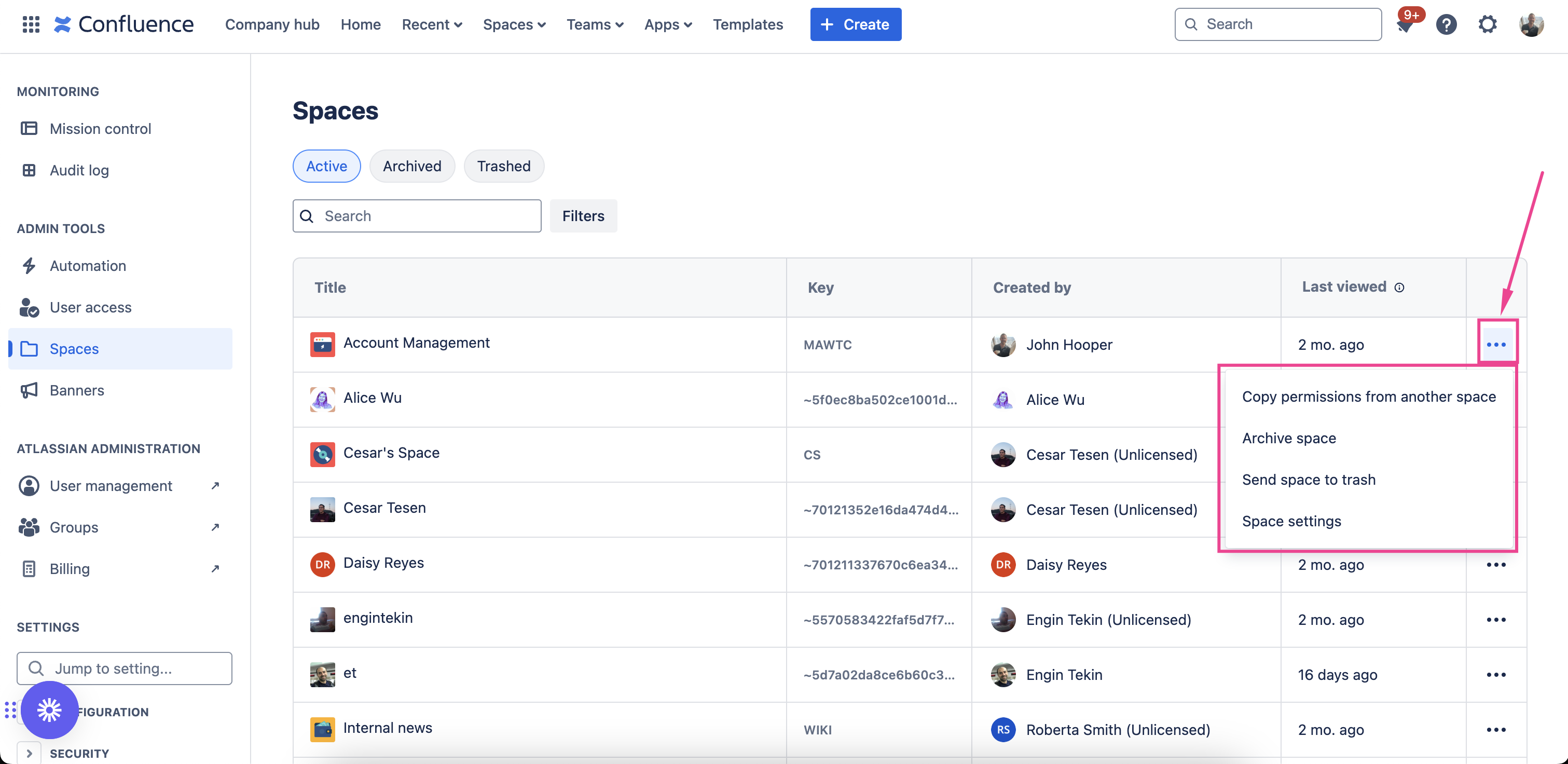
Task: Open the help question mark icon
Action: (1447, 24)
